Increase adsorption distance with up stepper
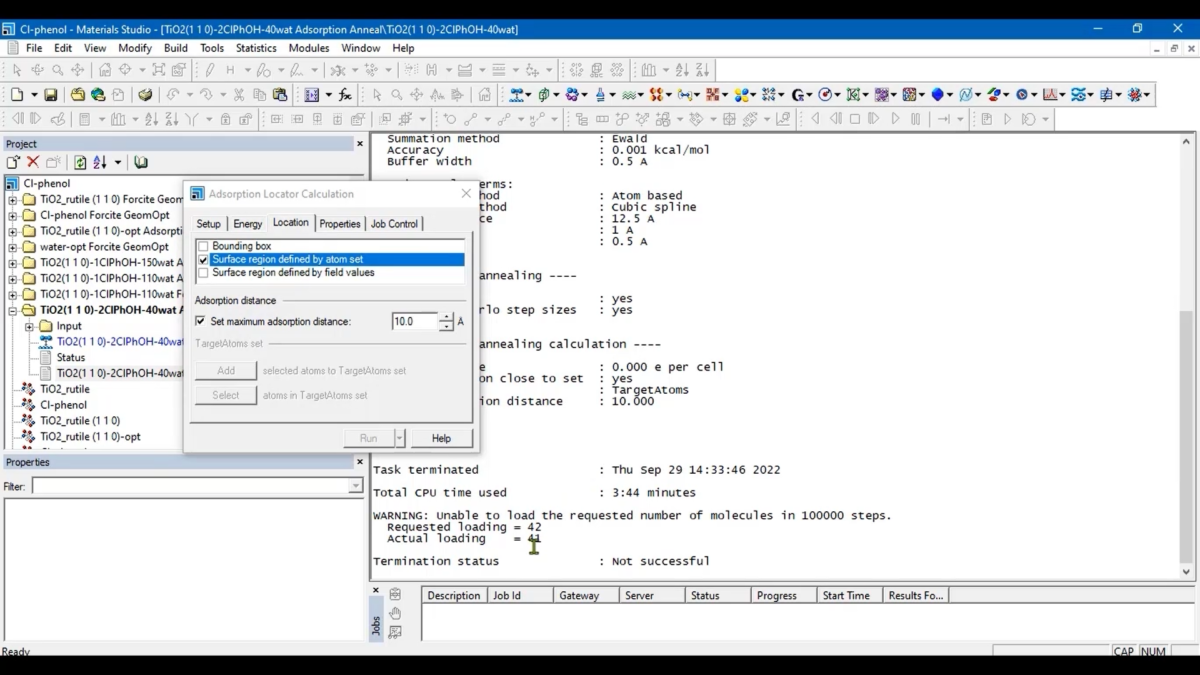Viewport: 1200px width, 675px height. coord(446,317)
